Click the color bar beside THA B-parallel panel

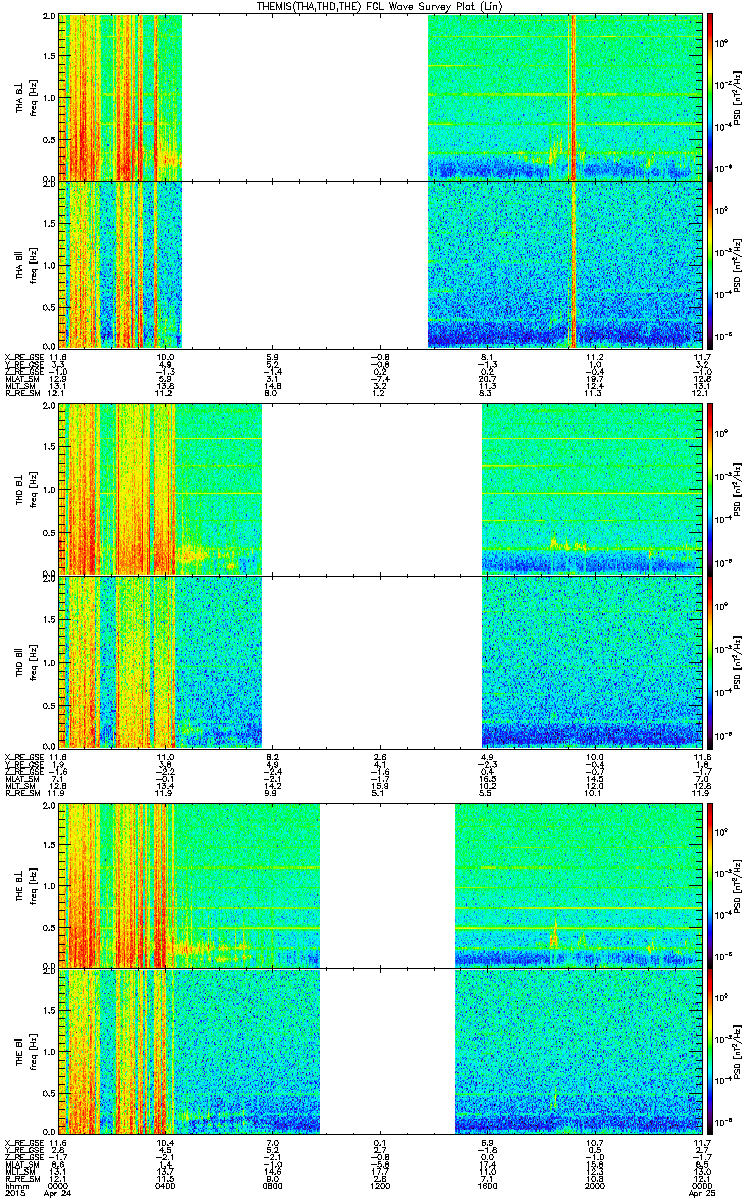[710, 265]
